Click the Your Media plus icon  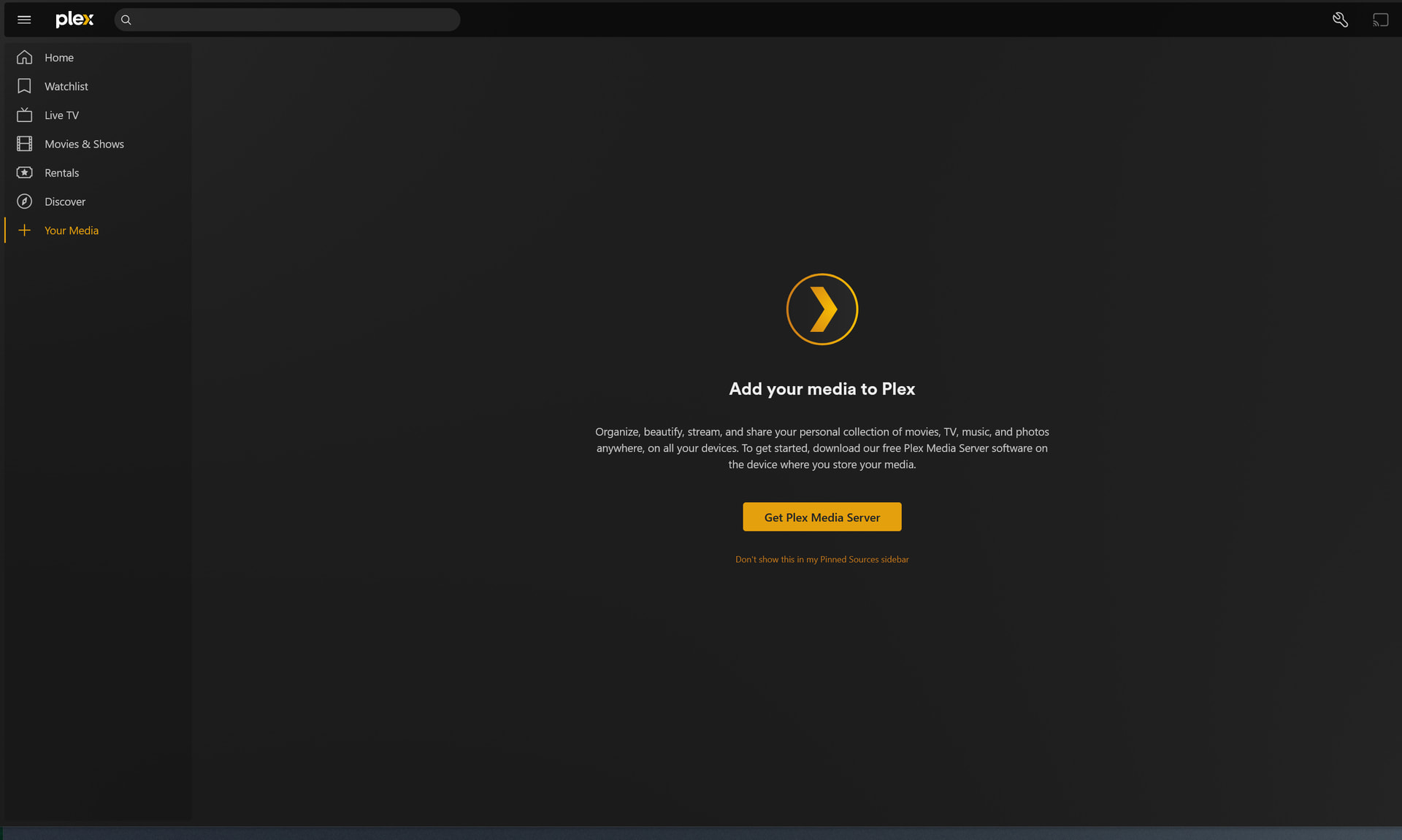click(24, 231)
